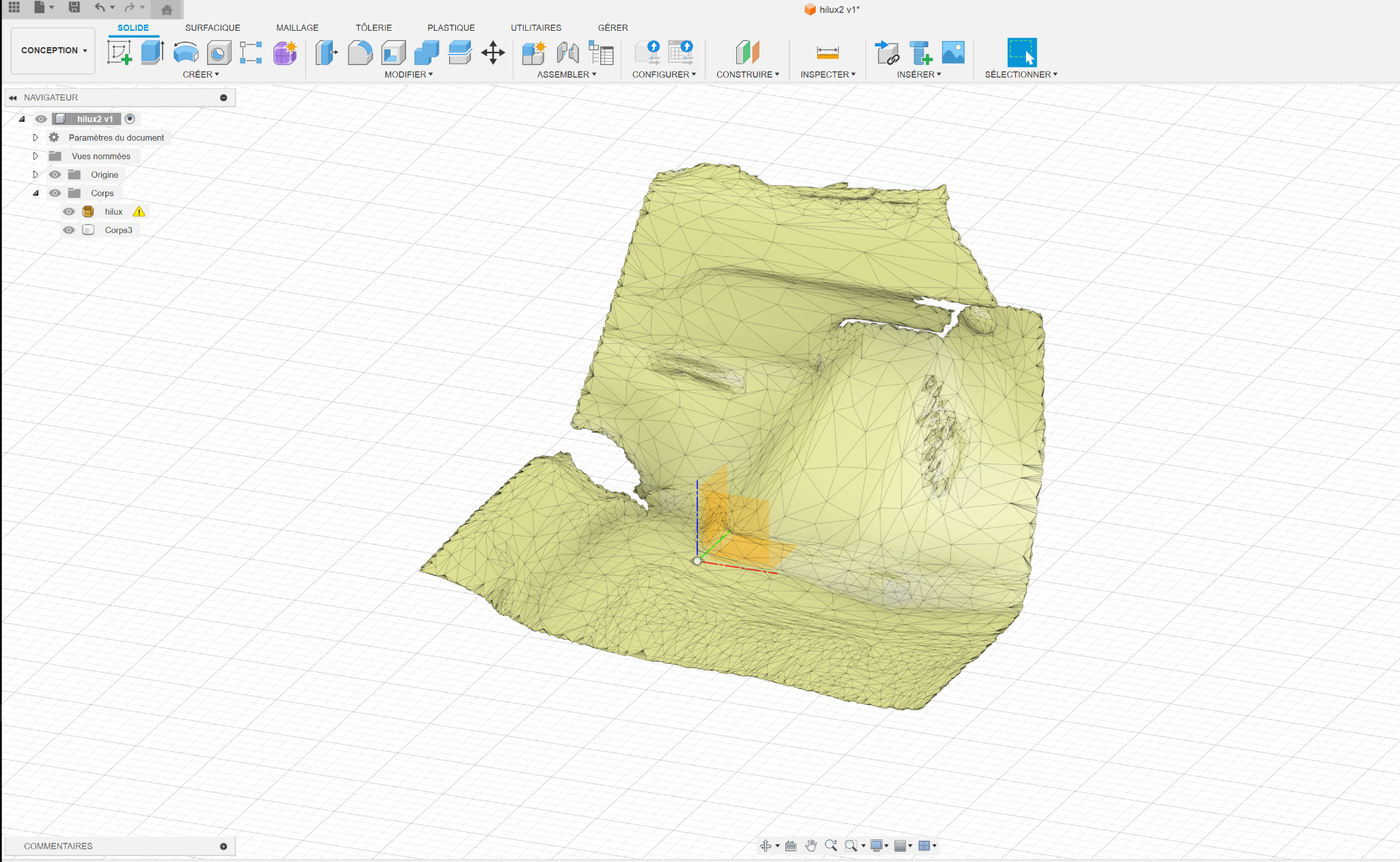Open the INSÉRER dropdown menu

coord(919,75)
